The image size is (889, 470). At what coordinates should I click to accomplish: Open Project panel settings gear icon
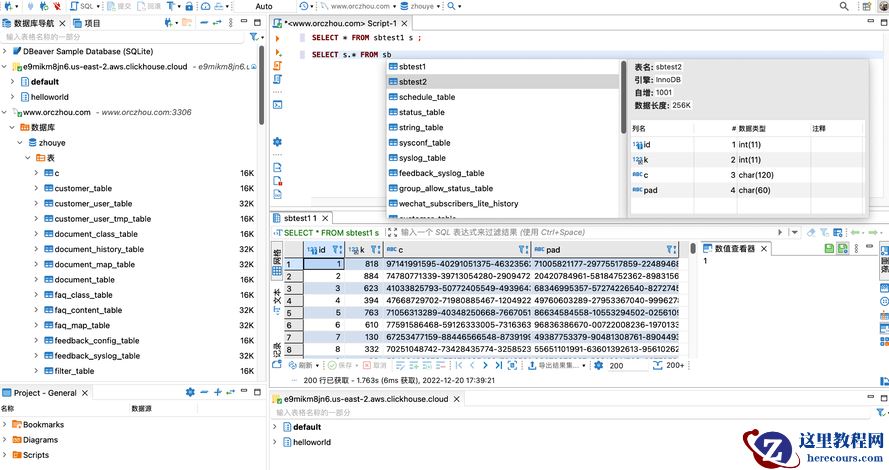(190, 392)
